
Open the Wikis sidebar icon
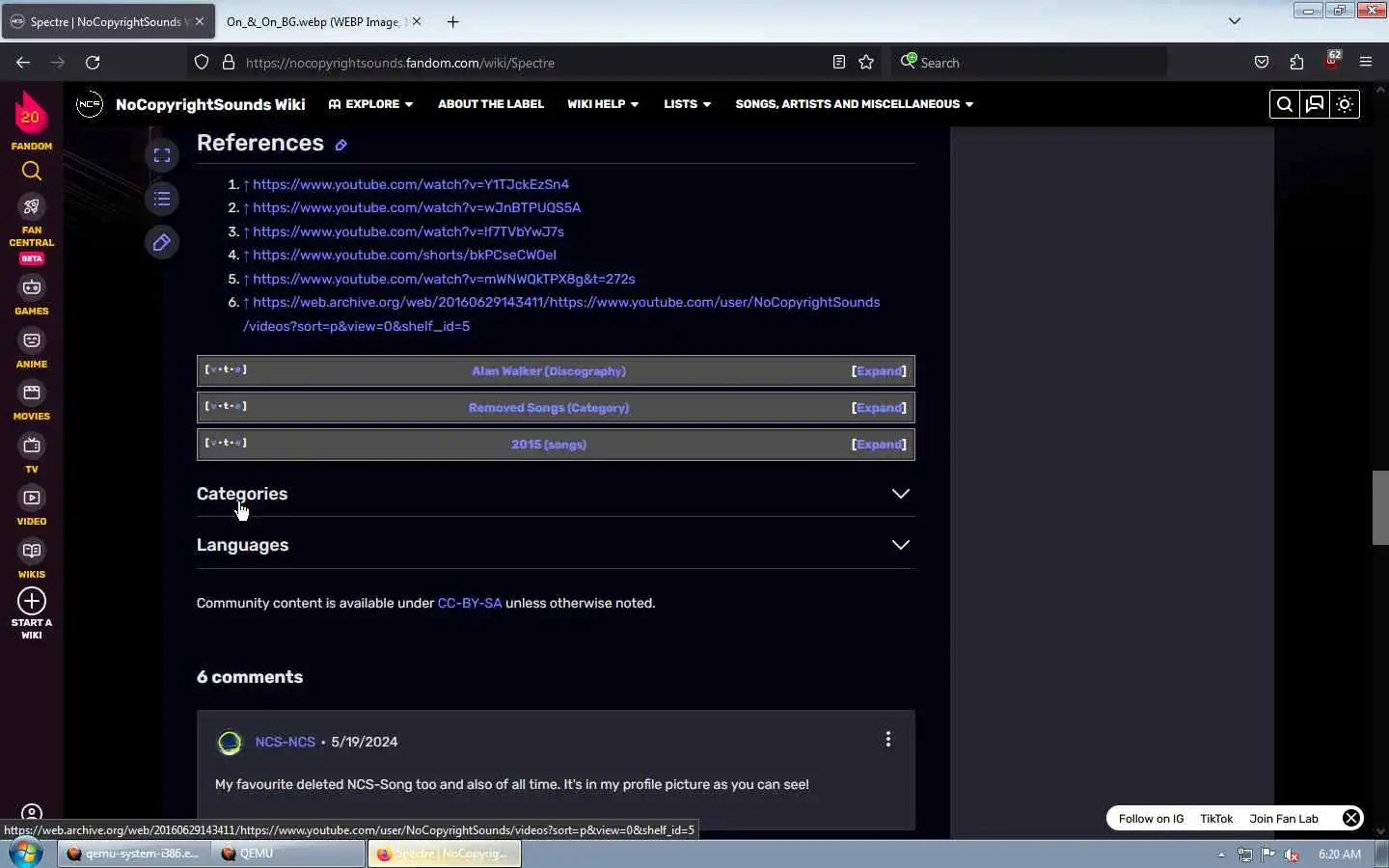click(x=32, y=551)
